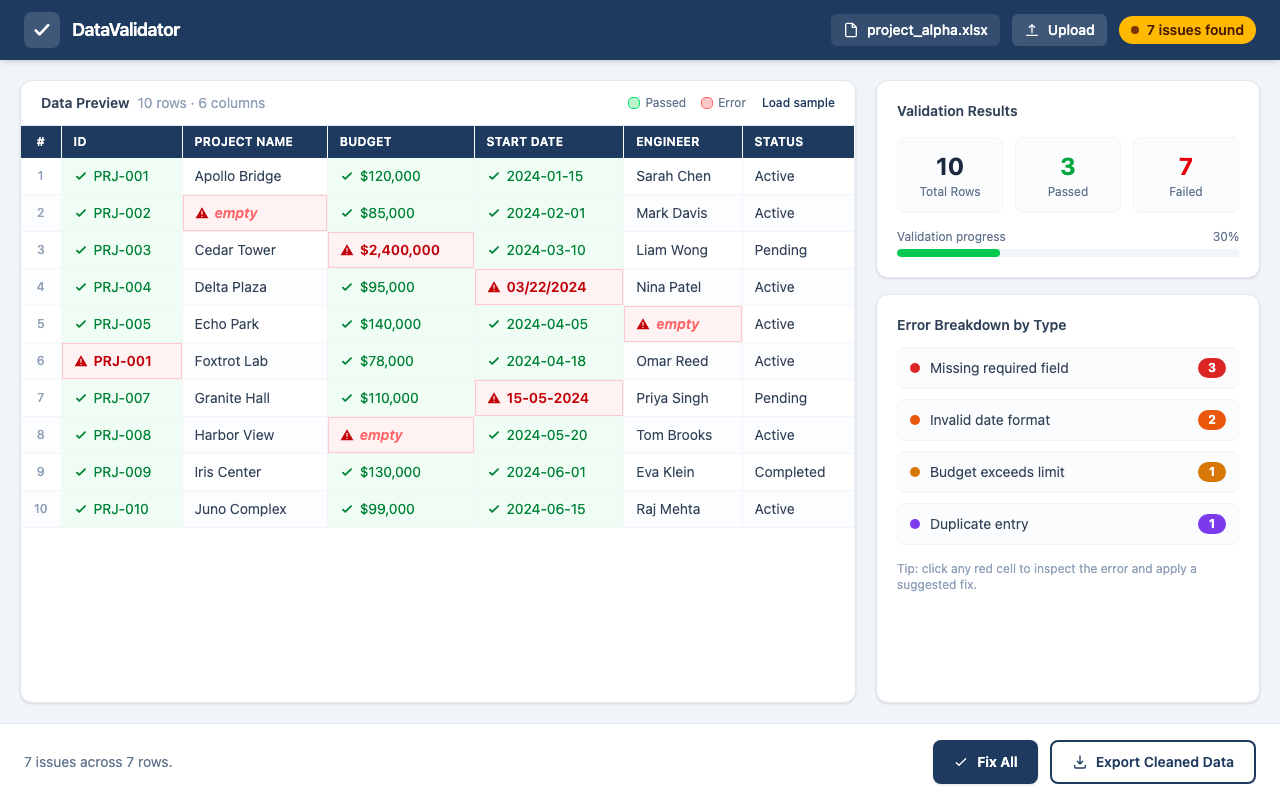Image resolution: width=1280 pixels, height=800 pixels.
Task: Click the Priya Singh engineer cell
Action: pos(683,398)
